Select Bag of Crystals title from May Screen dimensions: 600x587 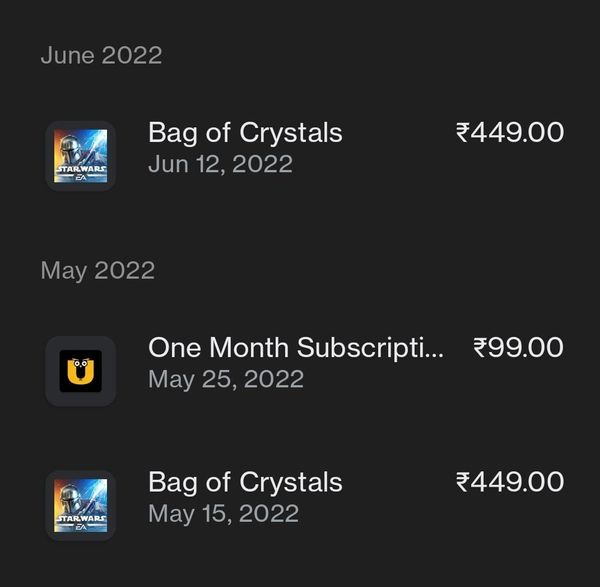click(x=245, y=482)
